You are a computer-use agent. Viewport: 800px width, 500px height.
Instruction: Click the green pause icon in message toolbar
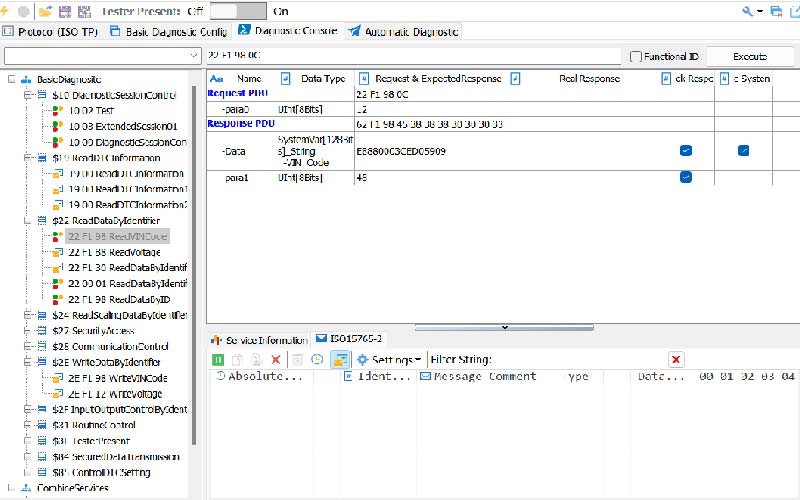tap(218, 359)
